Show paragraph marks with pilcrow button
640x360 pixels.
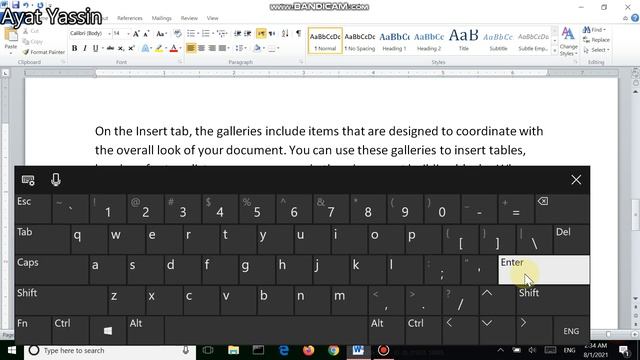click(299, 33)
